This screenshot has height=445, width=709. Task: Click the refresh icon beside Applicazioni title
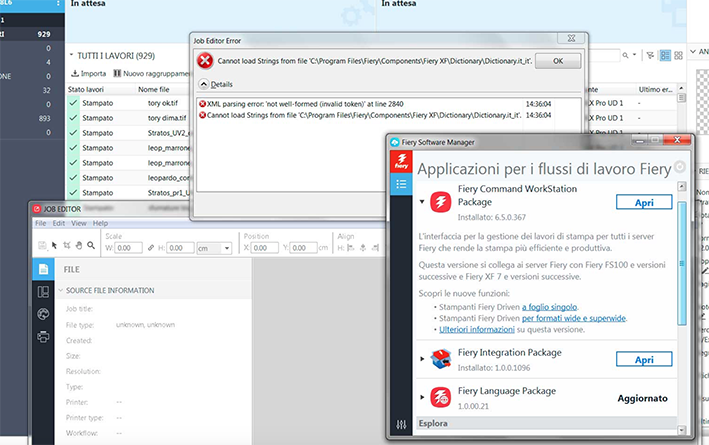coord(679,166)
